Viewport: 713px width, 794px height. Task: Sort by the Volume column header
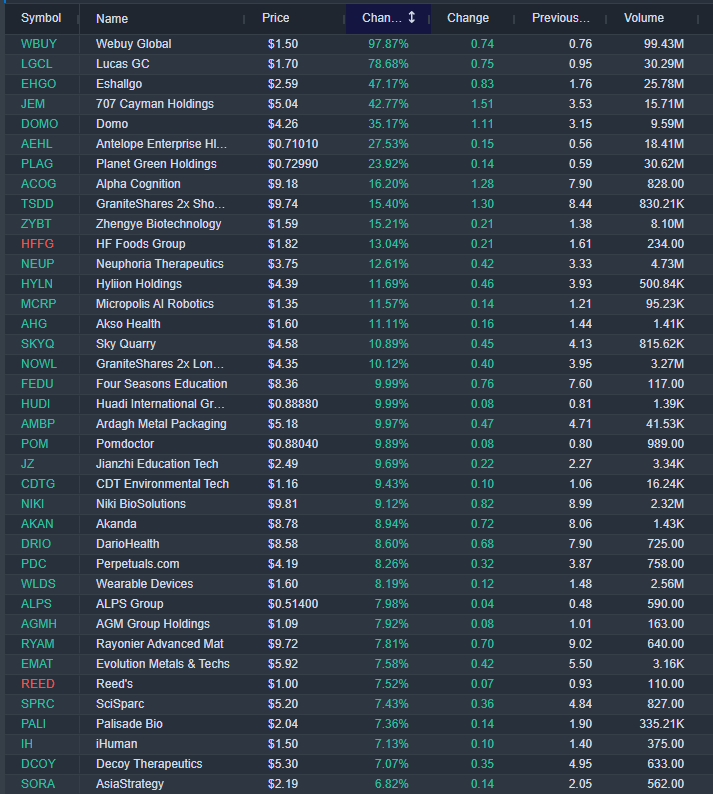[x=644, y=18]
